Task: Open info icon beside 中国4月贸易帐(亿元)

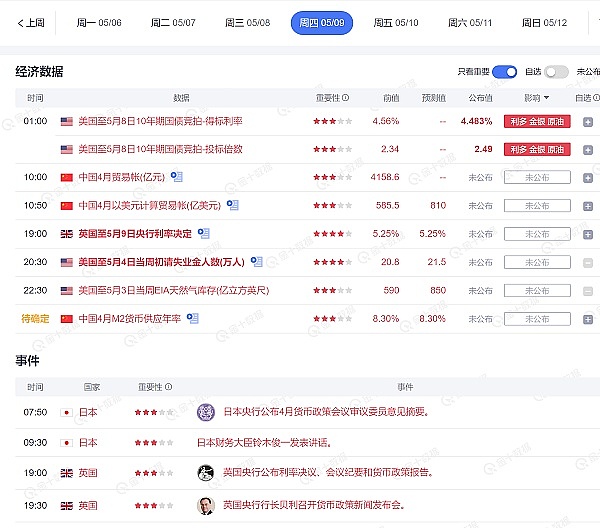Action: [176, 177]
